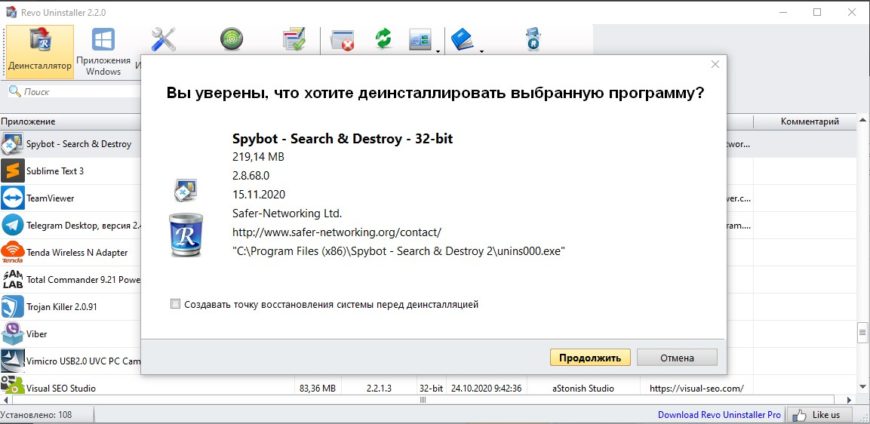Click the https://visual-seo.com/ cell
Viewport: 870px width, 424px height.
pos(696,388)
